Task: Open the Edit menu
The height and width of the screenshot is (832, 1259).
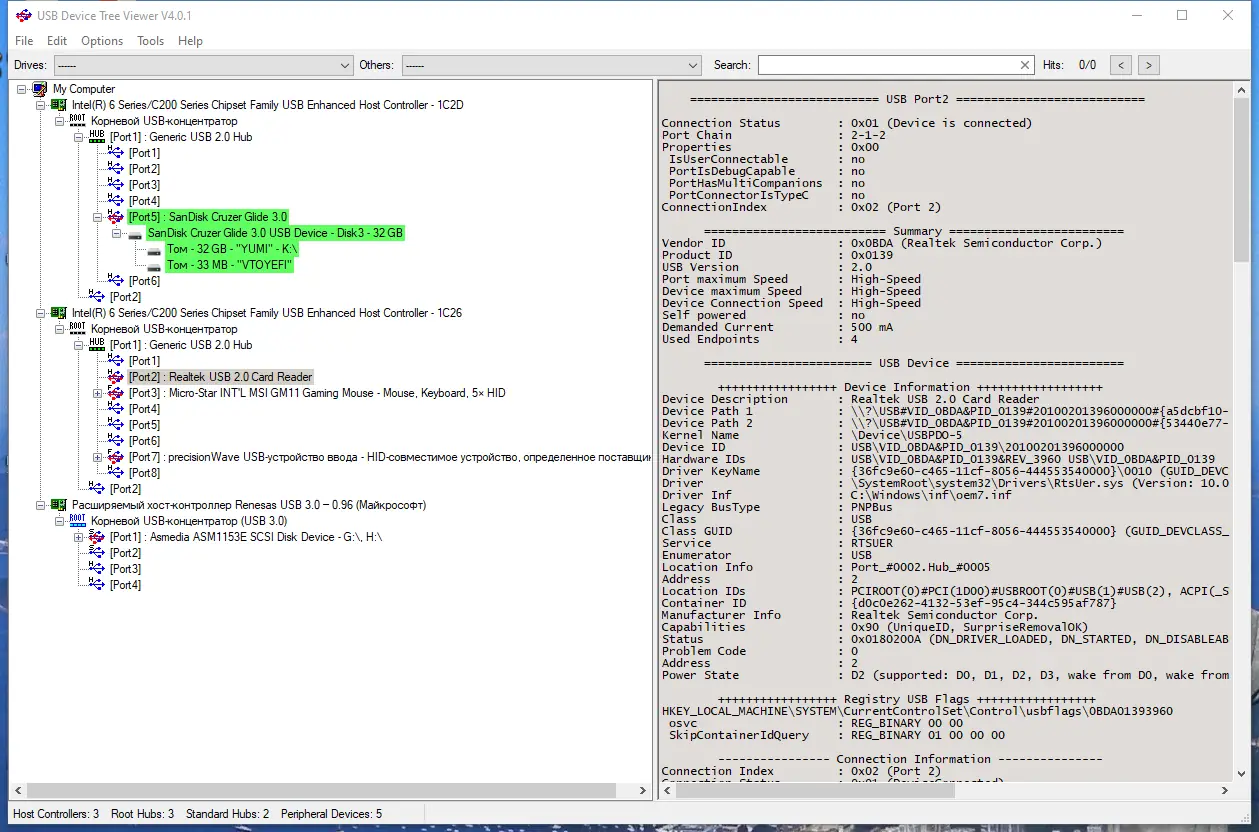Action: pos(57,41)
